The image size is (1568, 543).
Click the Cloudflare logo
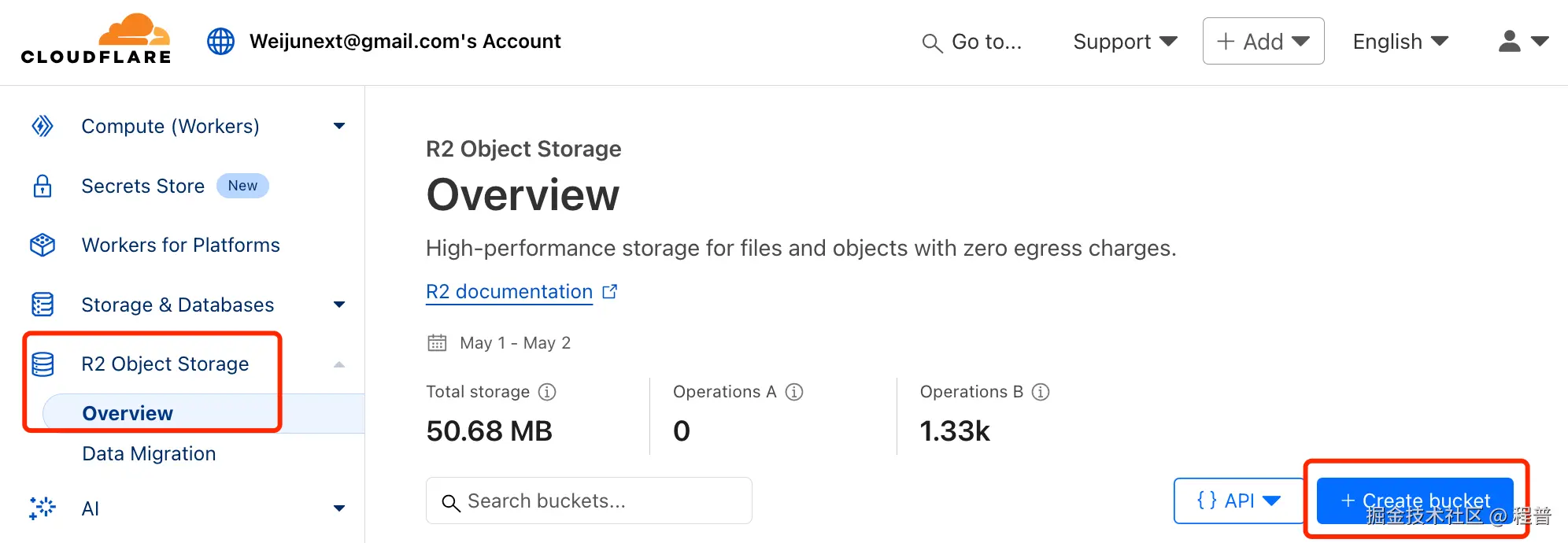pyautogui.click(x=95, y=39)
